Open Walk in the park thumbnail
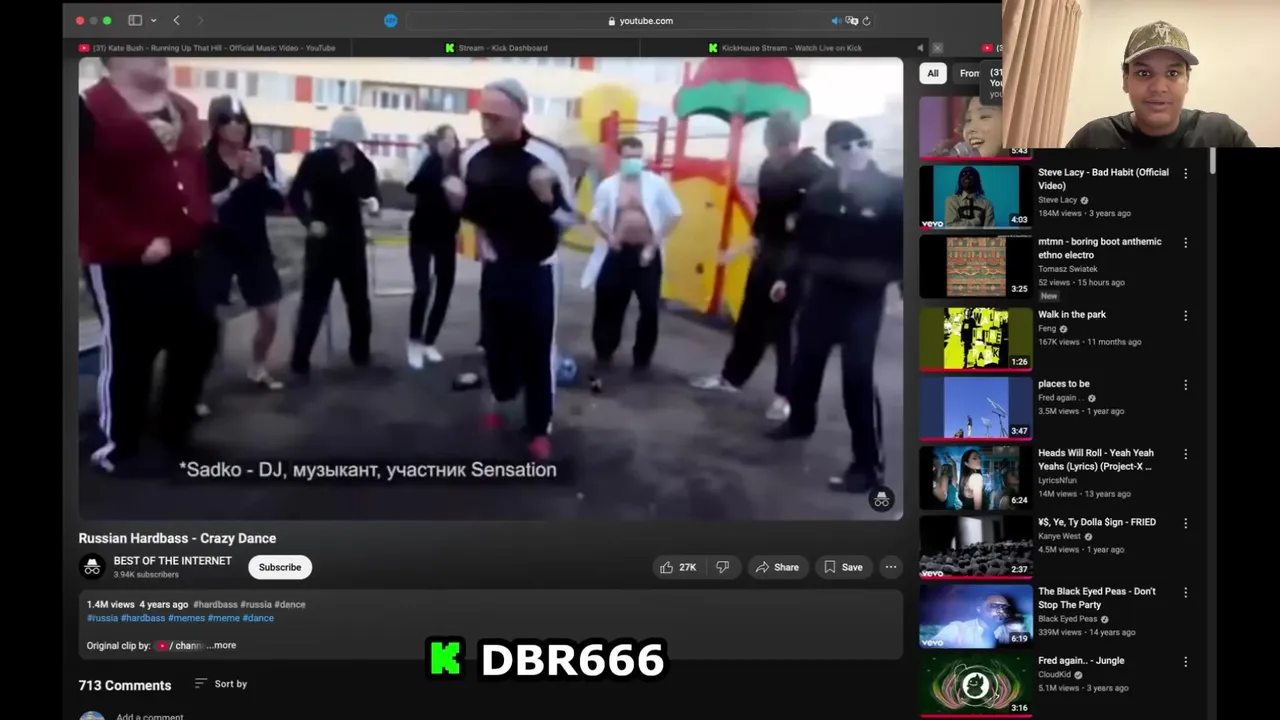This screenshot has height=720, width=1280. point(975,338)
